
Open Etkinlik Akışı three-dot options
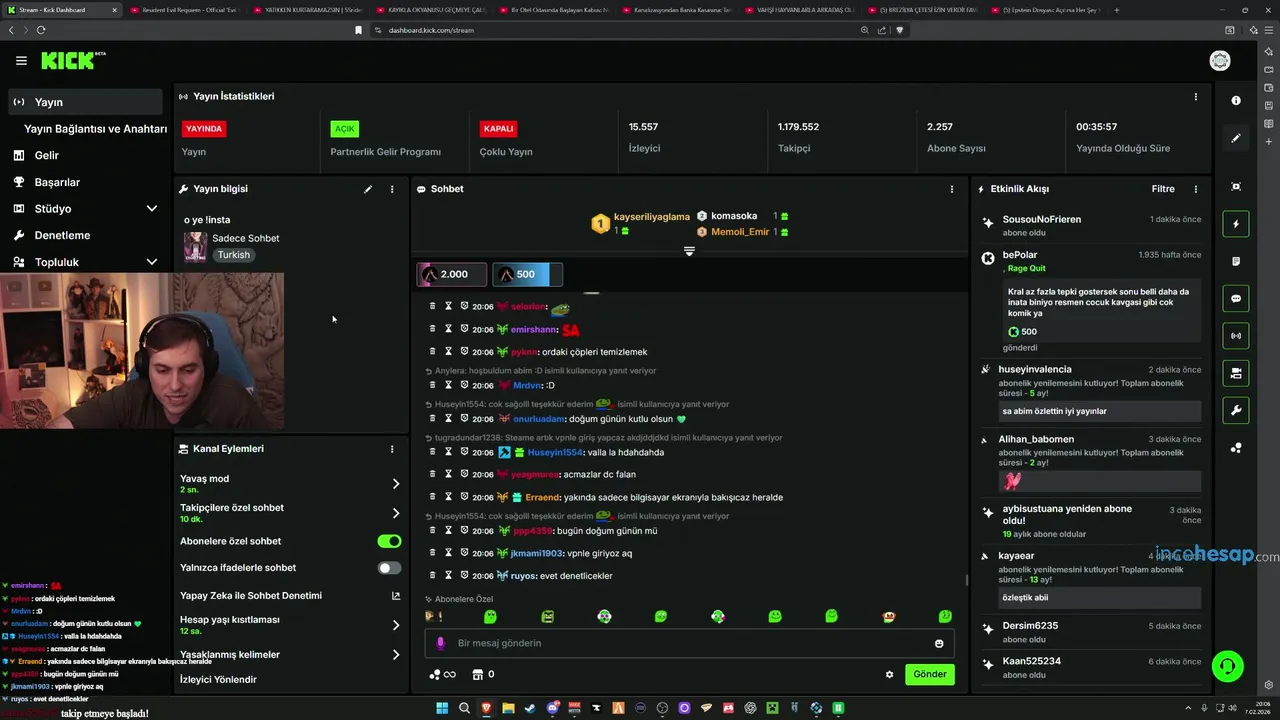[1195, 189]
